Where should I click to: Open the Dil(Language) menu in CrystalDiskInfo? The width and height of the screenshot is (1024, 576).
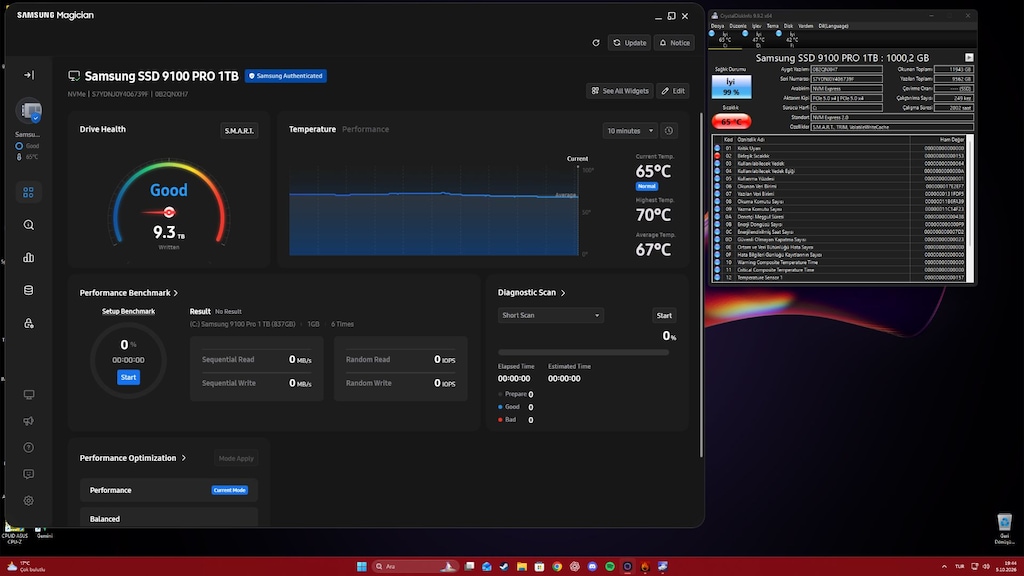[833, 26]
